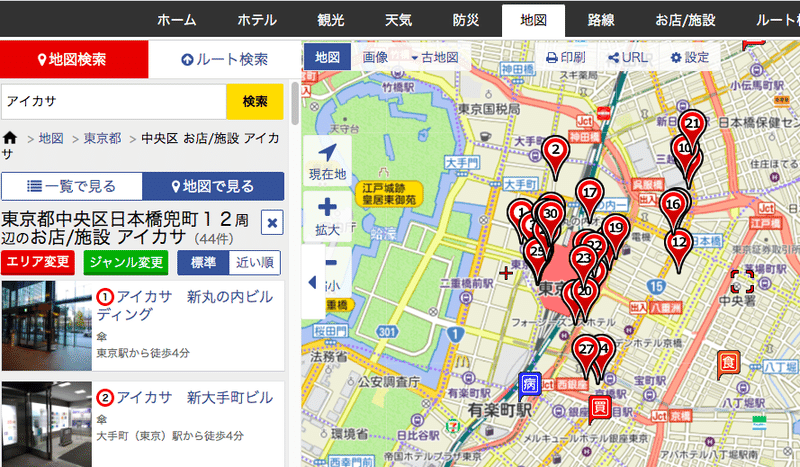Zoom in with the 拡大 plus button
This screenshot has width=800, height=467.
coord(327,216)
